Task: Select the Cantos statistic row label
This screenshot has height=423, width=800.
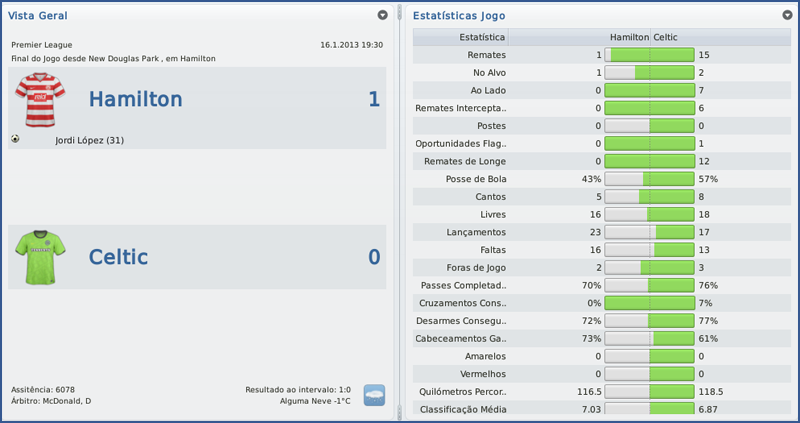Action: tap(489, 197)
